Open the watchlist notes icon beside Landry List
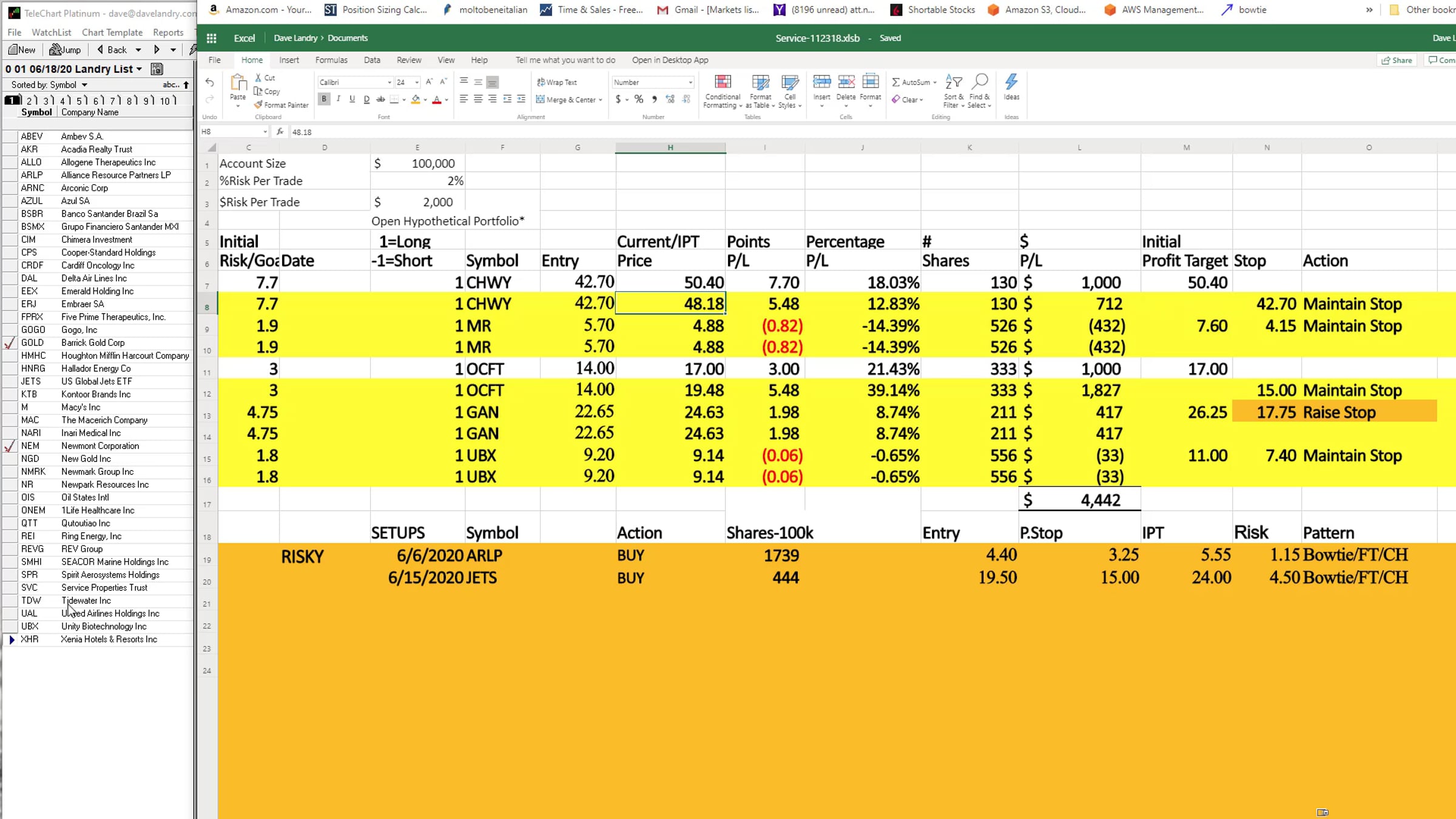Image resolution: width=1456 pixels, height=819 pixels. click(157, 69)
